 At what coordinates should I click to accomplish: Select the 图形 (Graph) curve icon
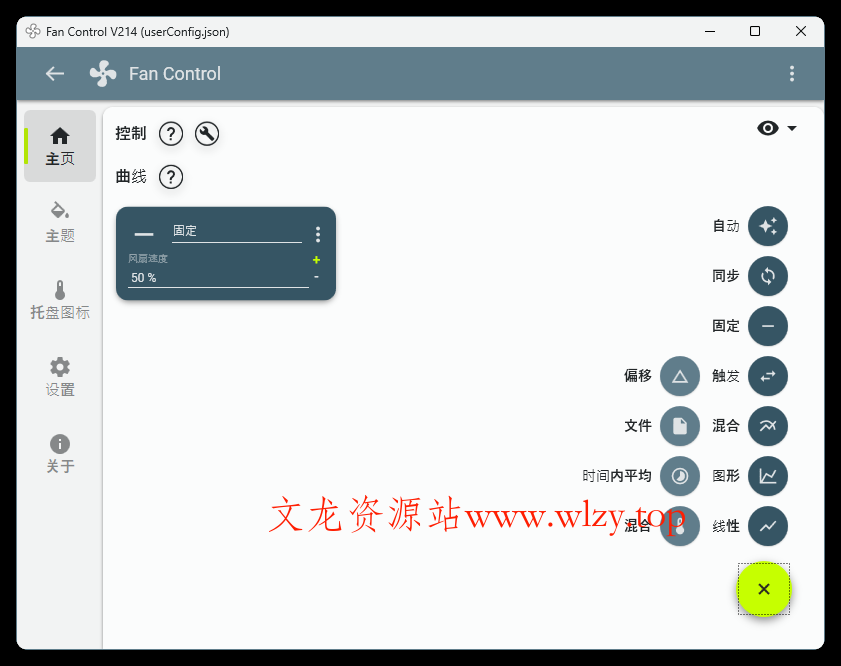(x=767, y=476)
